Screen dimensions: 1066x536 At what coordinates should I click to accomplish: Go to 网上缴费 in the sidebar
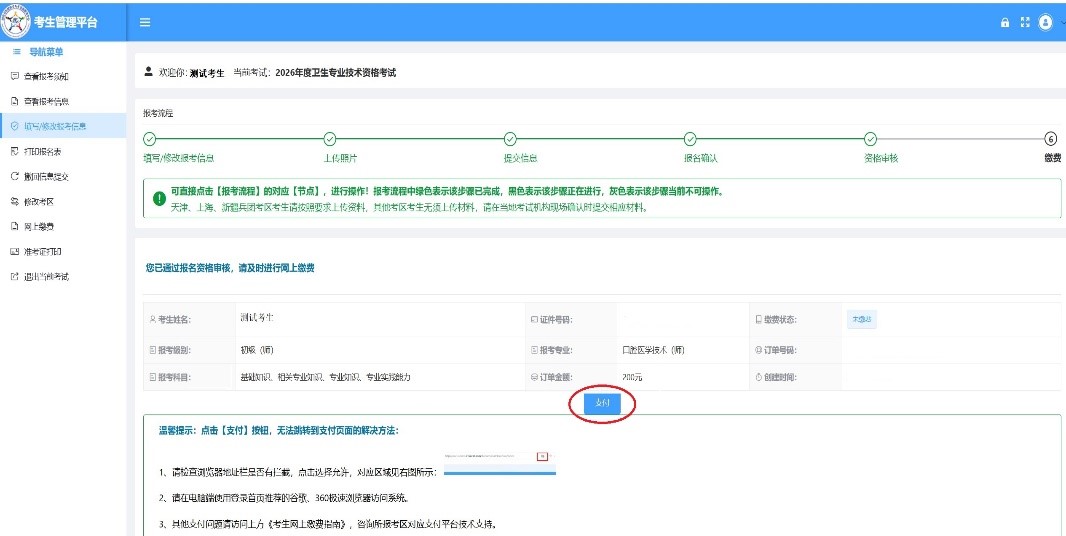[38, 227]
